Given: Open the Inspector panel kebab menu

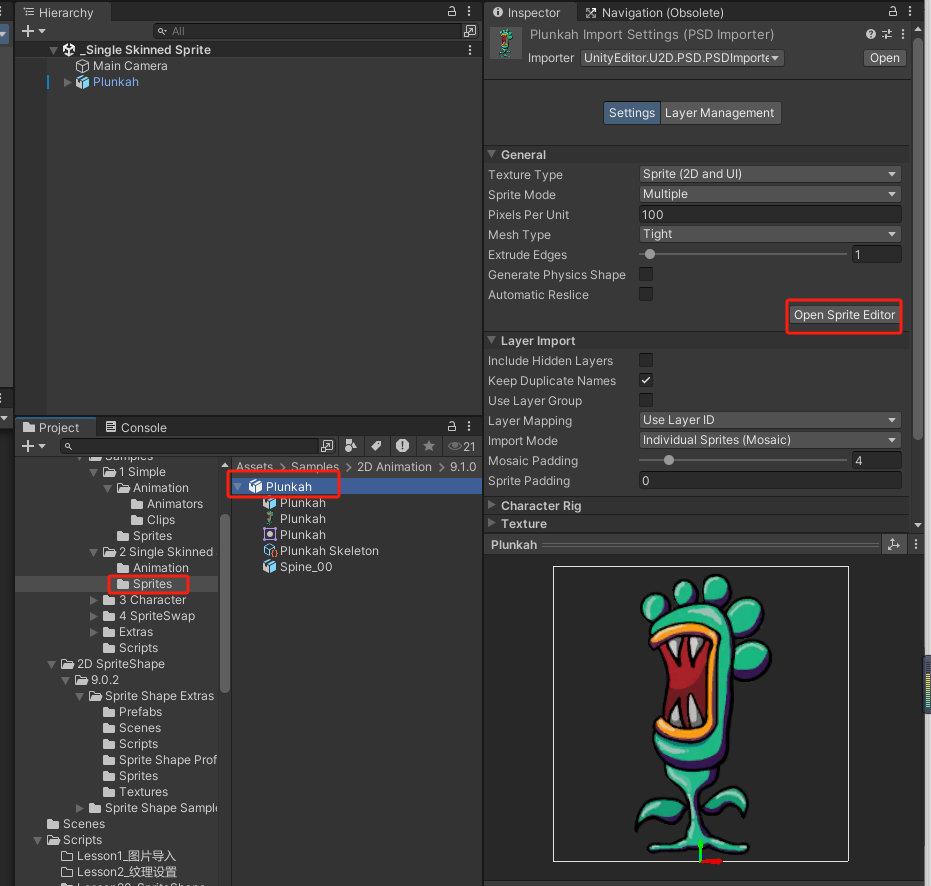Looking at the screenshot, I should tap(910, 11).
